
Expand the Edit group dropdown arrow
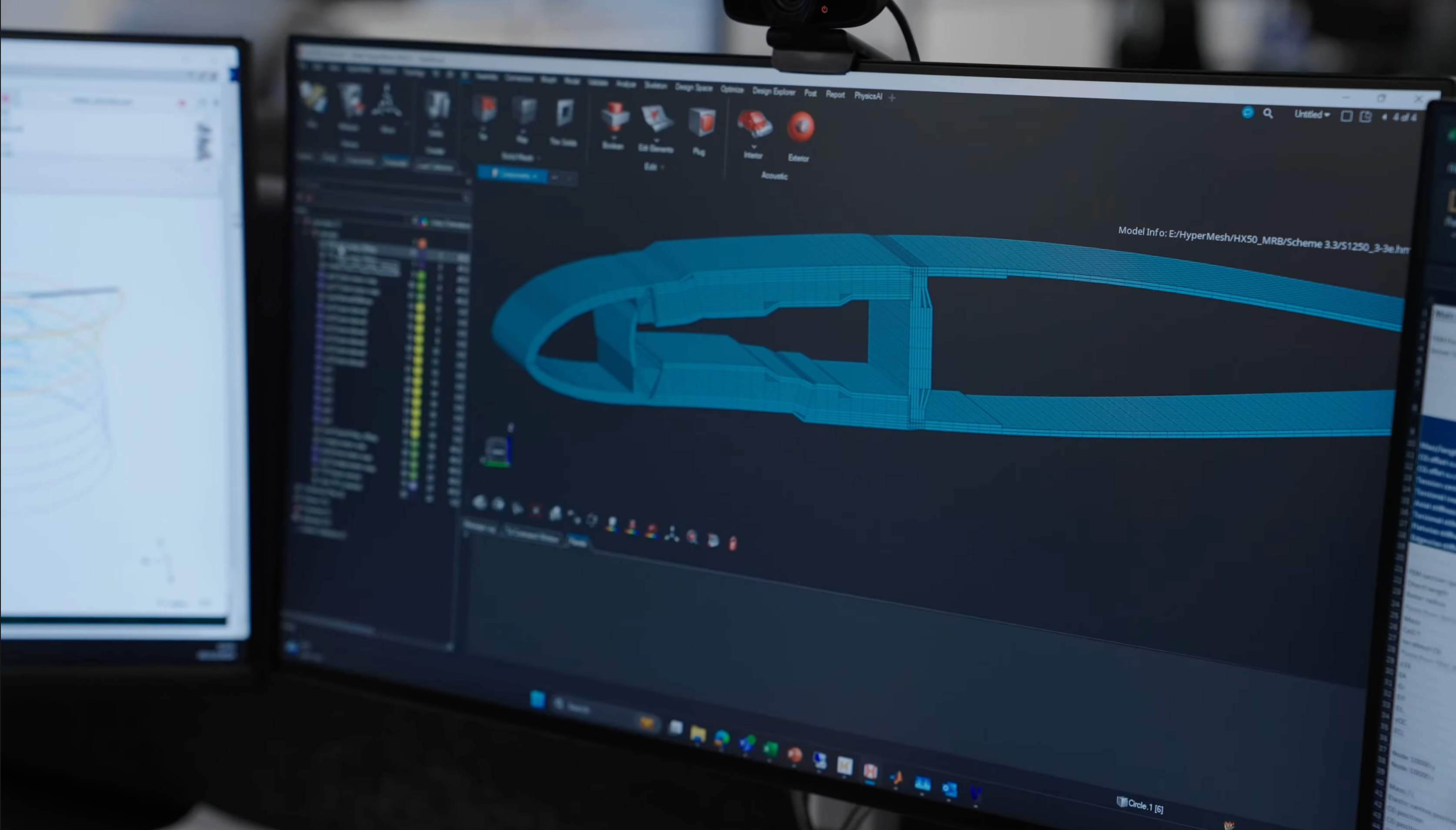[662, 167]
